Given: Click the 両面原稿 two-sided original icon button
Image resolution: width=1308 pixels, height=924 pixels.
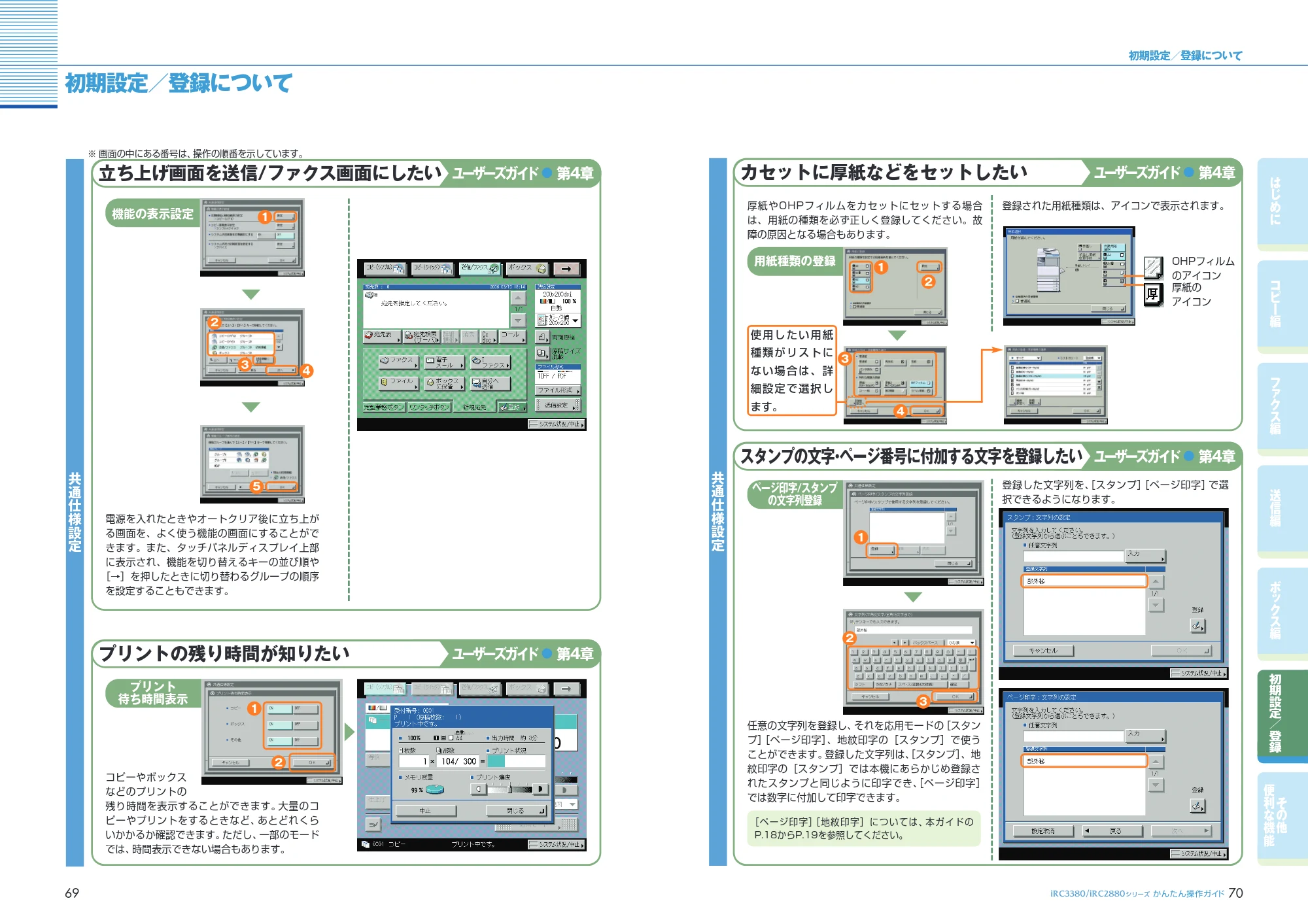Looking at the screenshot, I should click(x=542, y=337).
